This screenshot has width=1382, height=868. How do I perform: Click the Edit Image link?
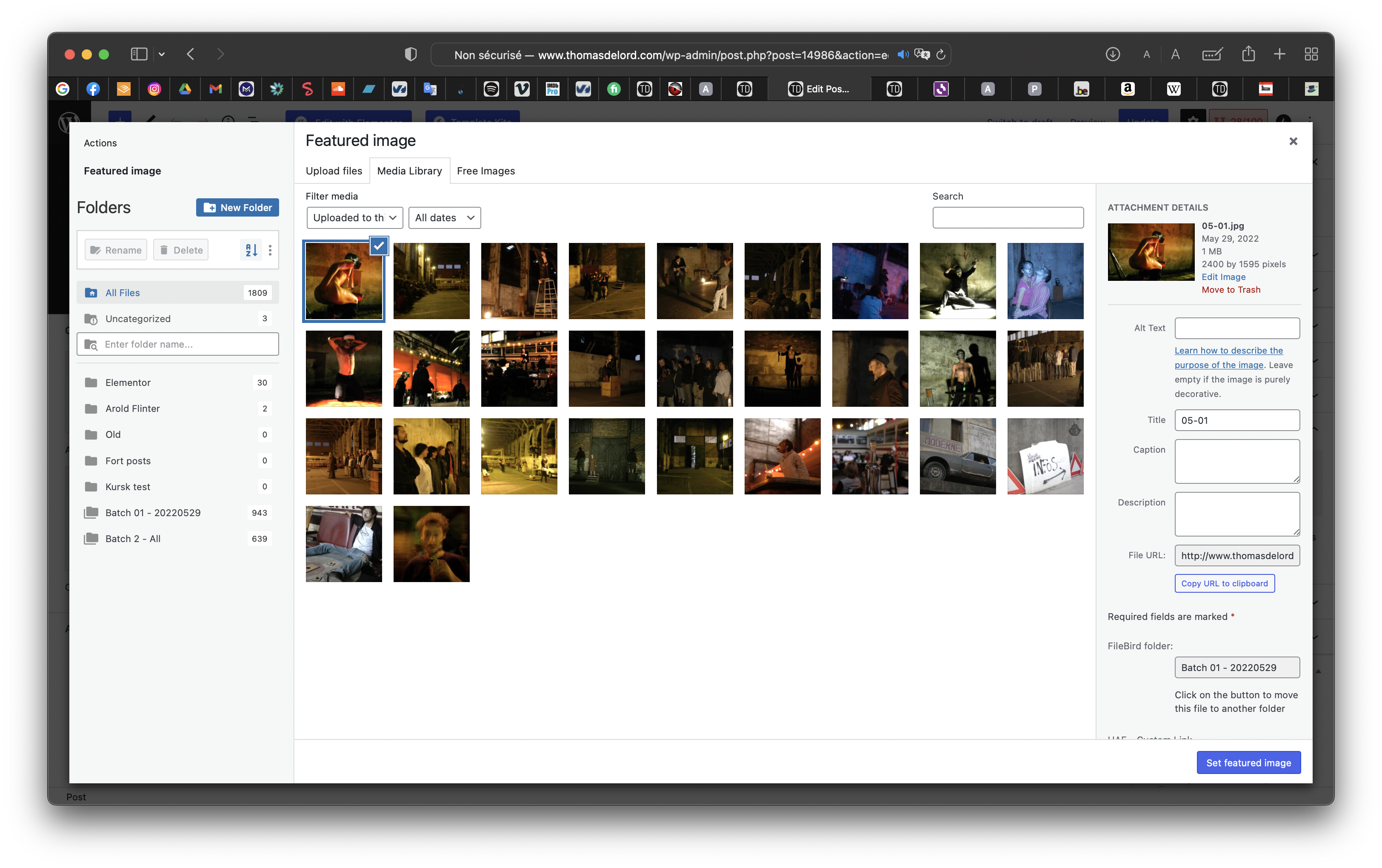pyautogui.click(x=1224, y=277)
